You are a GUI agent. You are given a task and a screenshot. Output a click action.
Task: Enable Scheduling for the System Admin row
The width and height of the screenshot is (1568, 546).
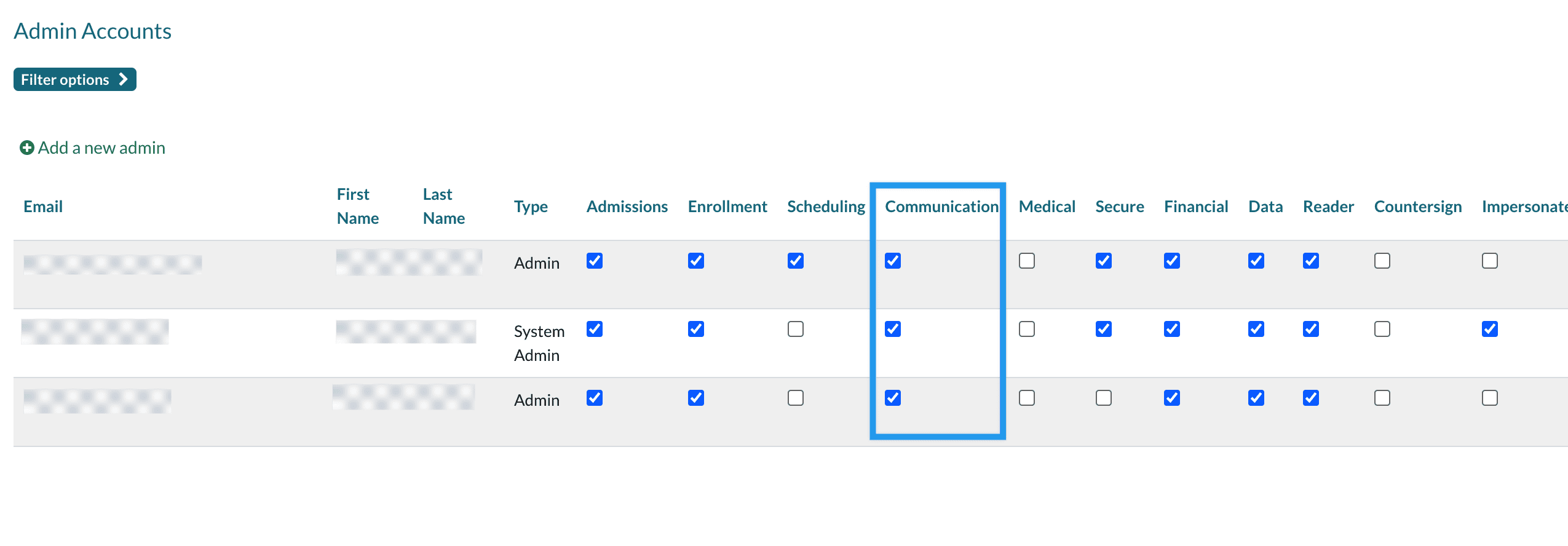click(x=795, y=329)
